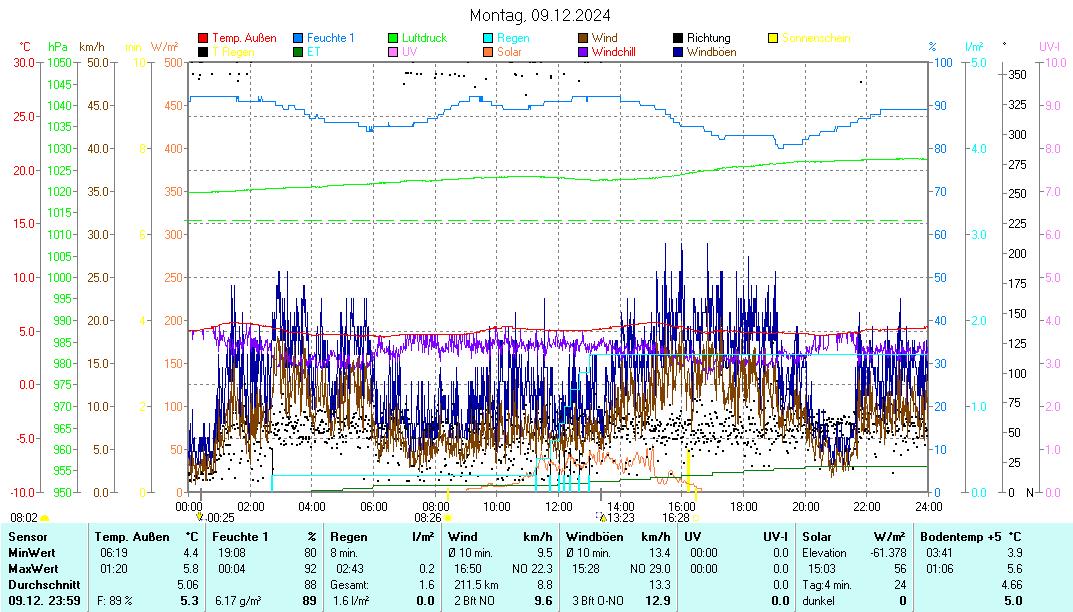Viewport: 1073px width, 612px height.
Task: Click the dark blue Windböen legend square
Action: pyautogui.click(x=678, y=51)
